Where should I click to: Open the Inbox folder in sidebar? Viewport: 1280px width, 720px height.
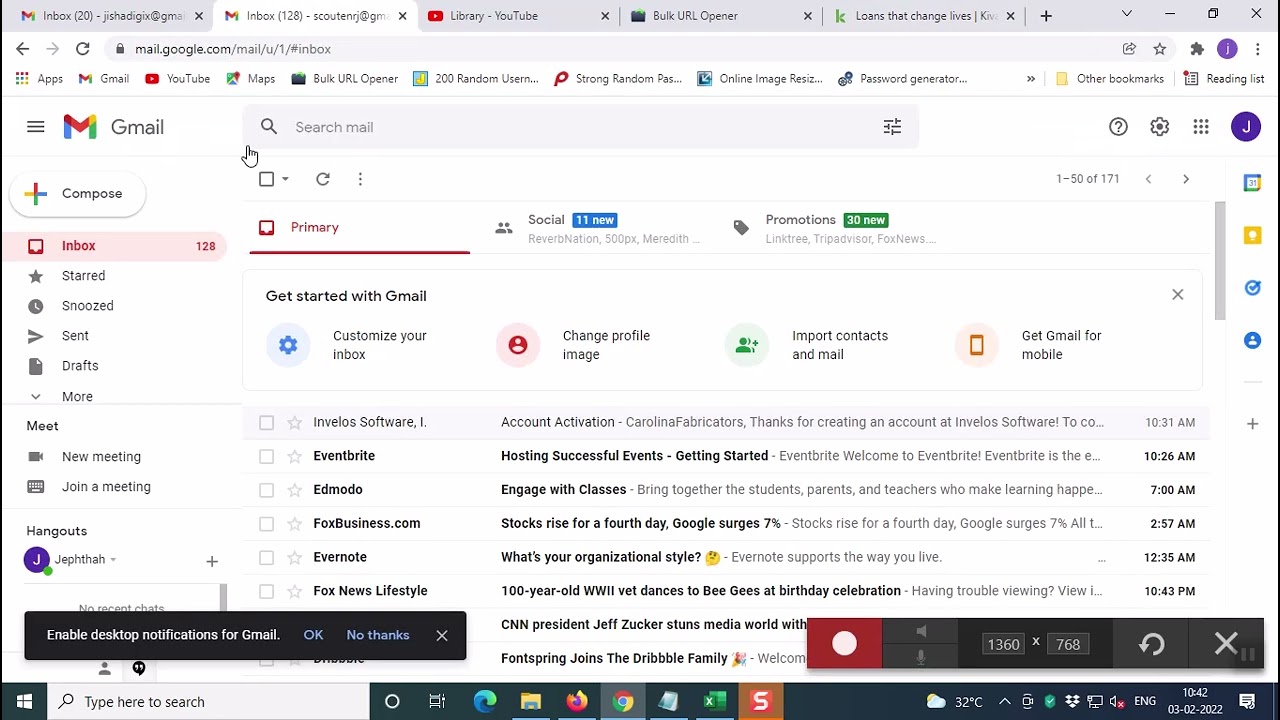[x=113, y=246]
